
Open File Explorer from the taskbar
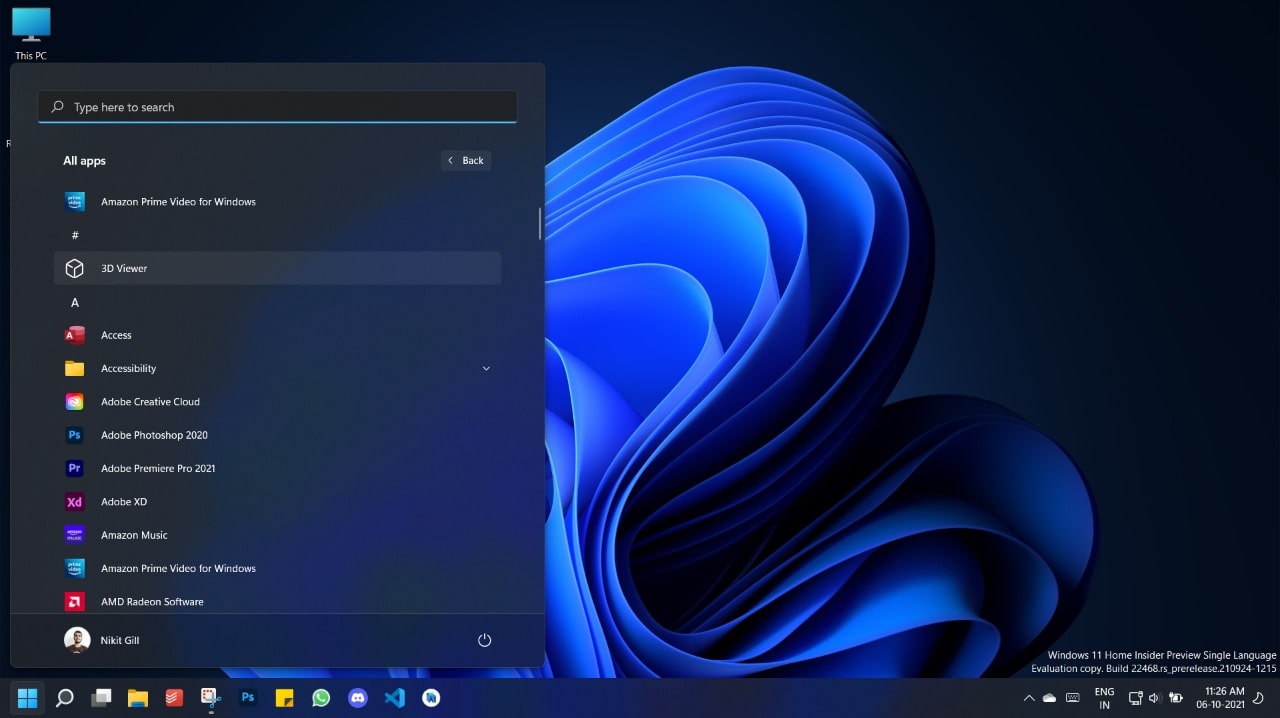click(x=138, y=697)
